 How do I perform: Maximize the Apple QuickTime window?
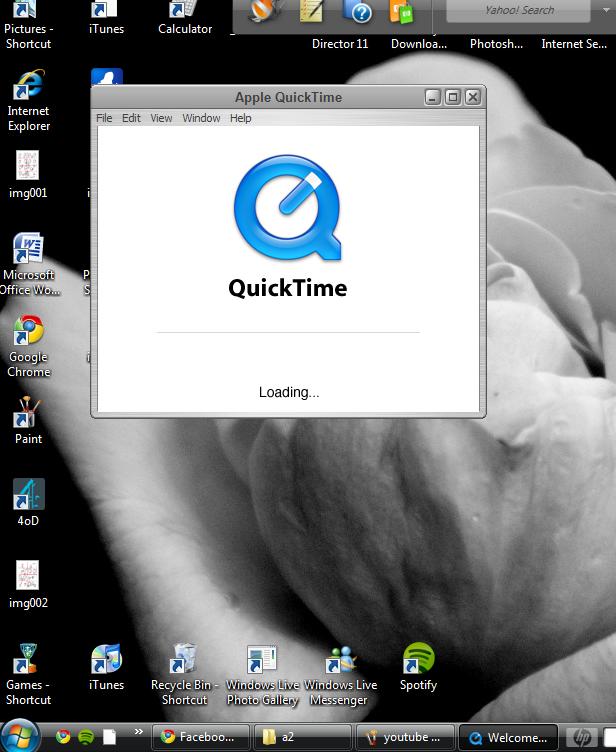(x=452, y=97)
